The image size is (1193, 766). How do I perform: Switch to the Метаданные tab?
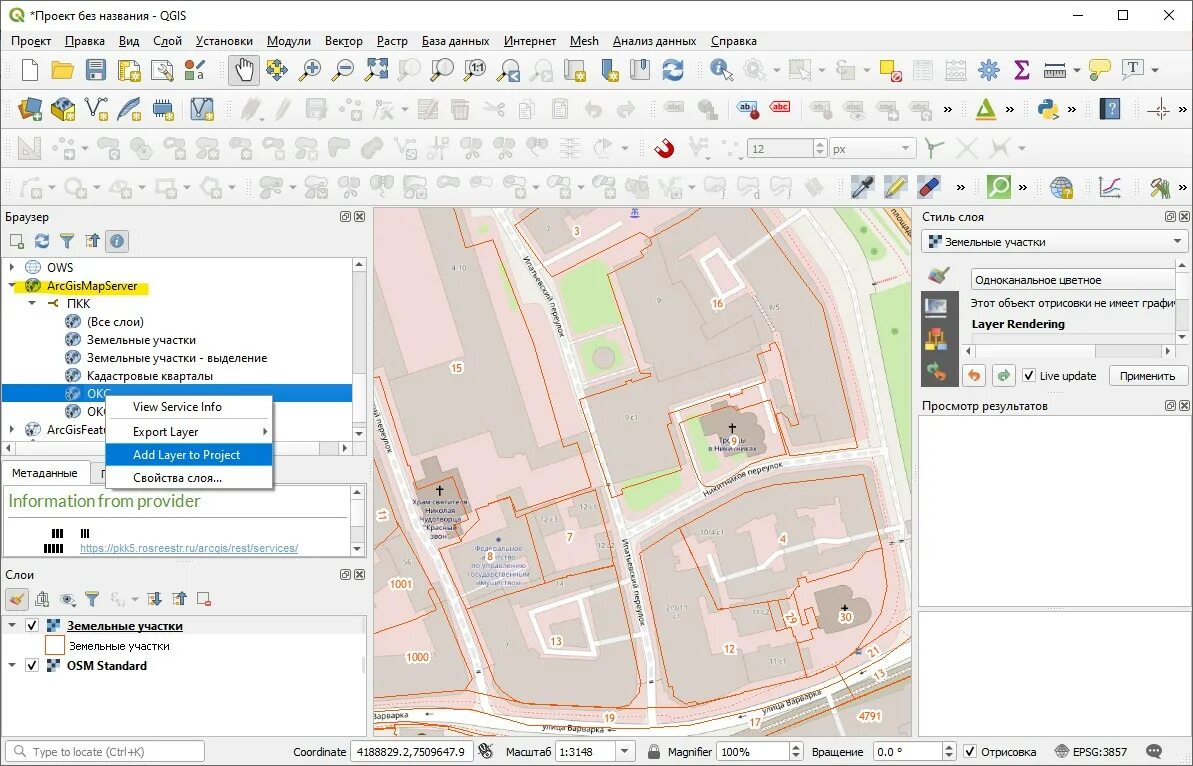pyautogui.click(x=44, y=473)
